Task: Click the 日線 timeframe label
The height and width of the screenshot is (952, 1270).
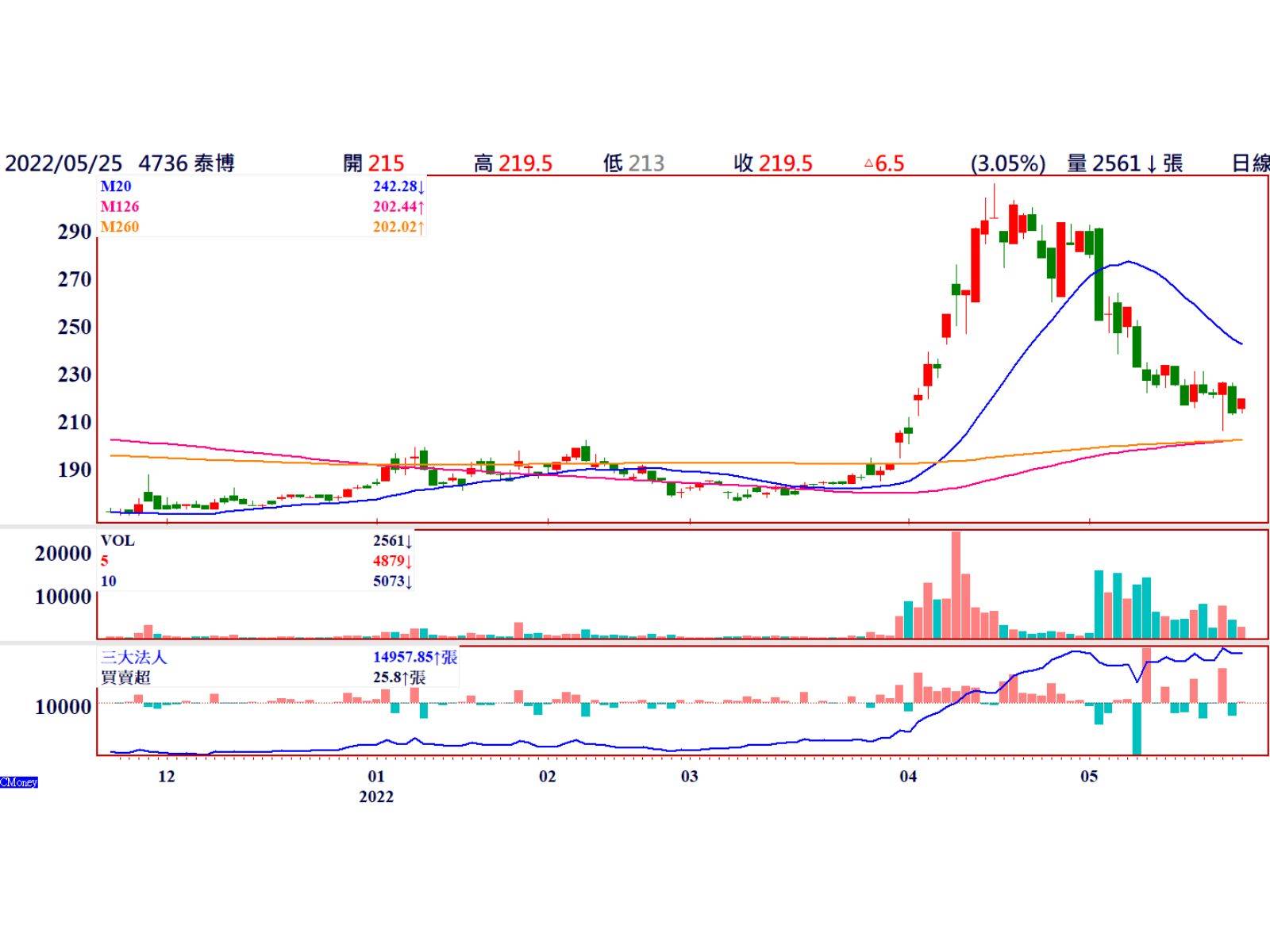Action: [x=1250, y=163]
